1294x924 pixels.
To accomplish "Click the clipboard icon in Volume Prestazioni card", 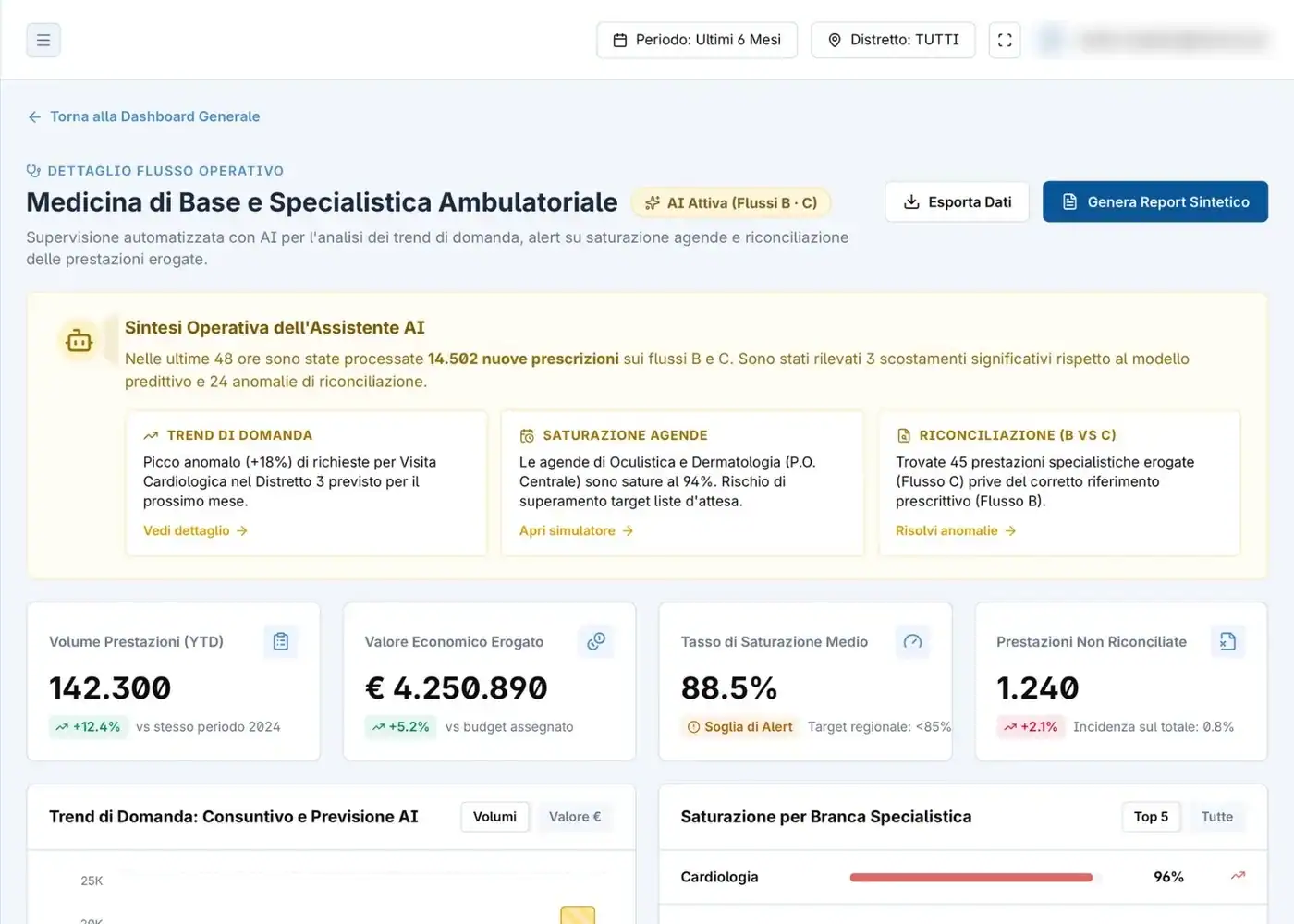I will tap(281, 641).
